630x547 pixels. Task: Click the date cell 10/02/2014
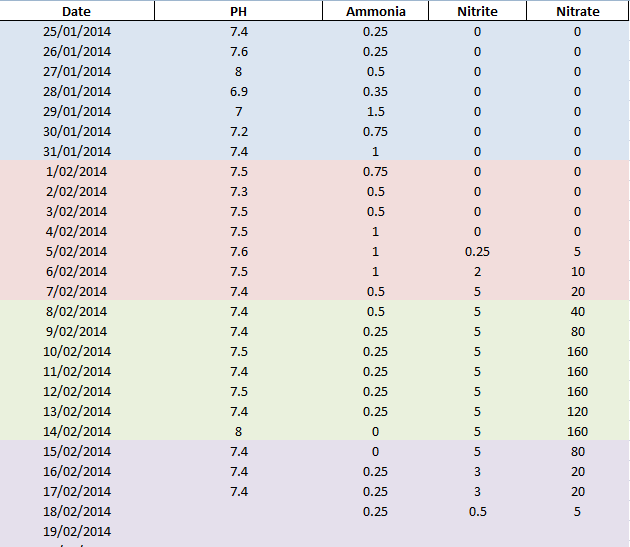click(77, 351)
